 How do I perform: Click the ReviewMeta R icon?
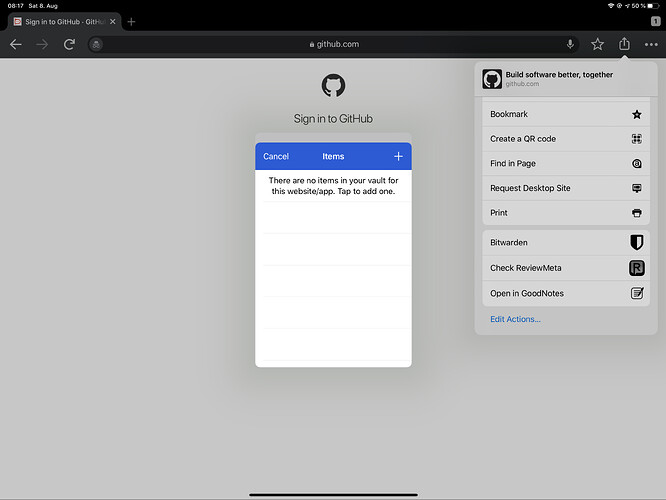click(x=637, y=268)
